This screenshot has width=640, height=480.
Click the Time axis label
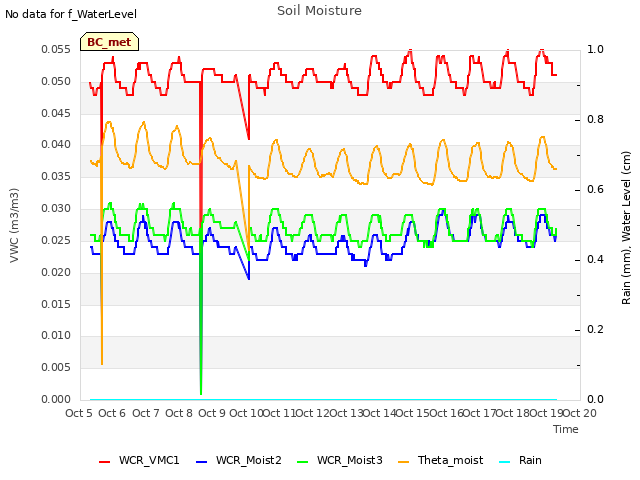click(566, 429)
